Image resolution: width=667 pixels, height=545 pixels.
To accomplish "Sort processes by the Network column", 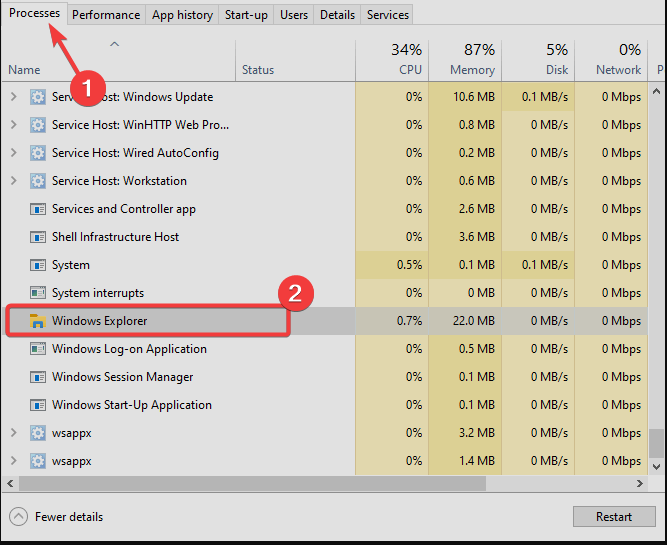I will [612, 60].
